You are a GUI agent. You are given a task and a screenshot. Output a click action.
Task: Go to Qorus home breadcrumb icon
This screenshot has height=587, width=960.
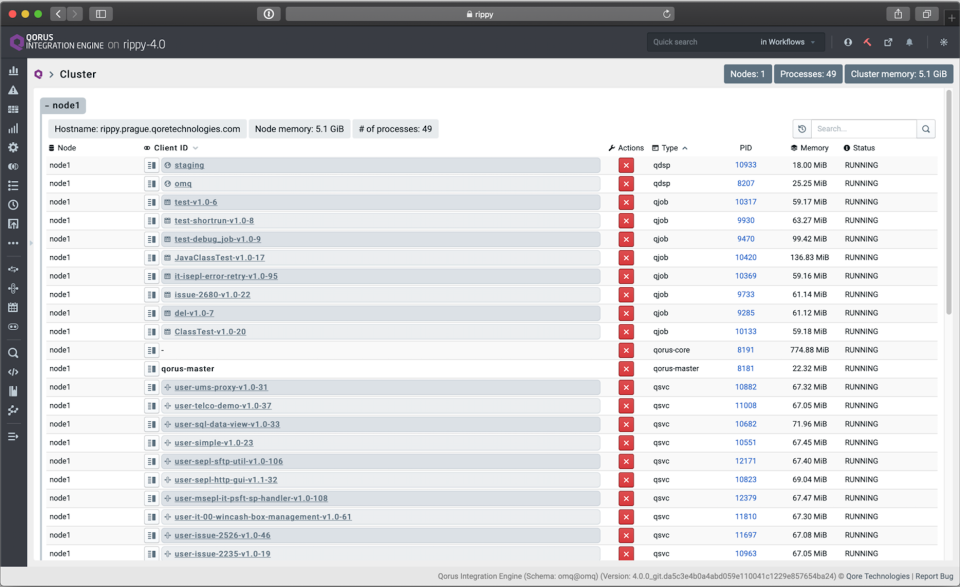coord(38,74)
